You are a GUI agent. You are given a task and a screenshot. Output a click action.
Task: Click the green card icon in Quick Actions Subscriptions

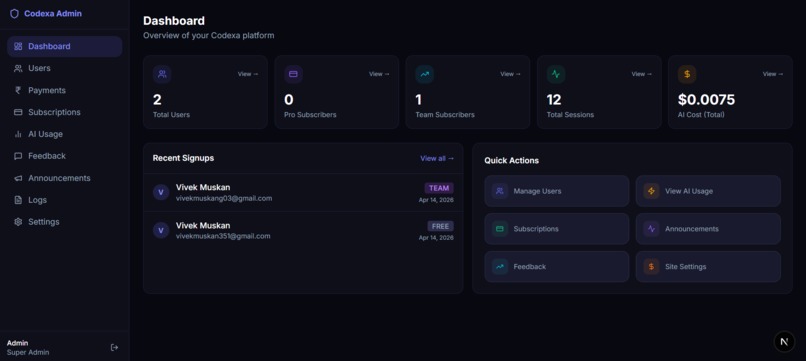point(500,229)
